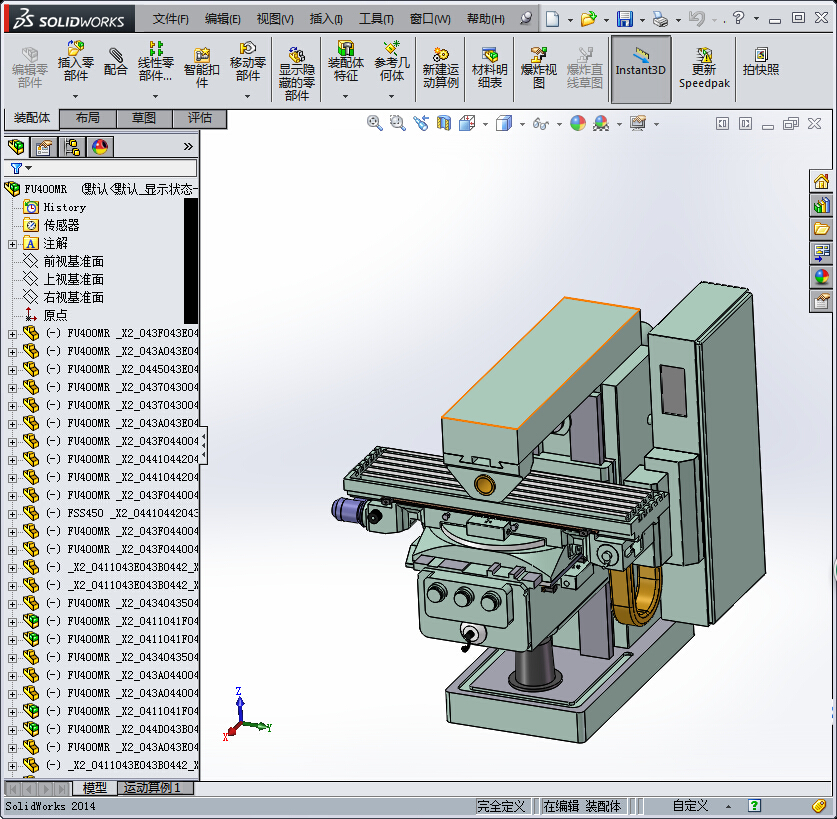The width and height of the screenshot is (837, 819).
Task: Open the PropertyManager tab icon
Action: pos(44,147)
